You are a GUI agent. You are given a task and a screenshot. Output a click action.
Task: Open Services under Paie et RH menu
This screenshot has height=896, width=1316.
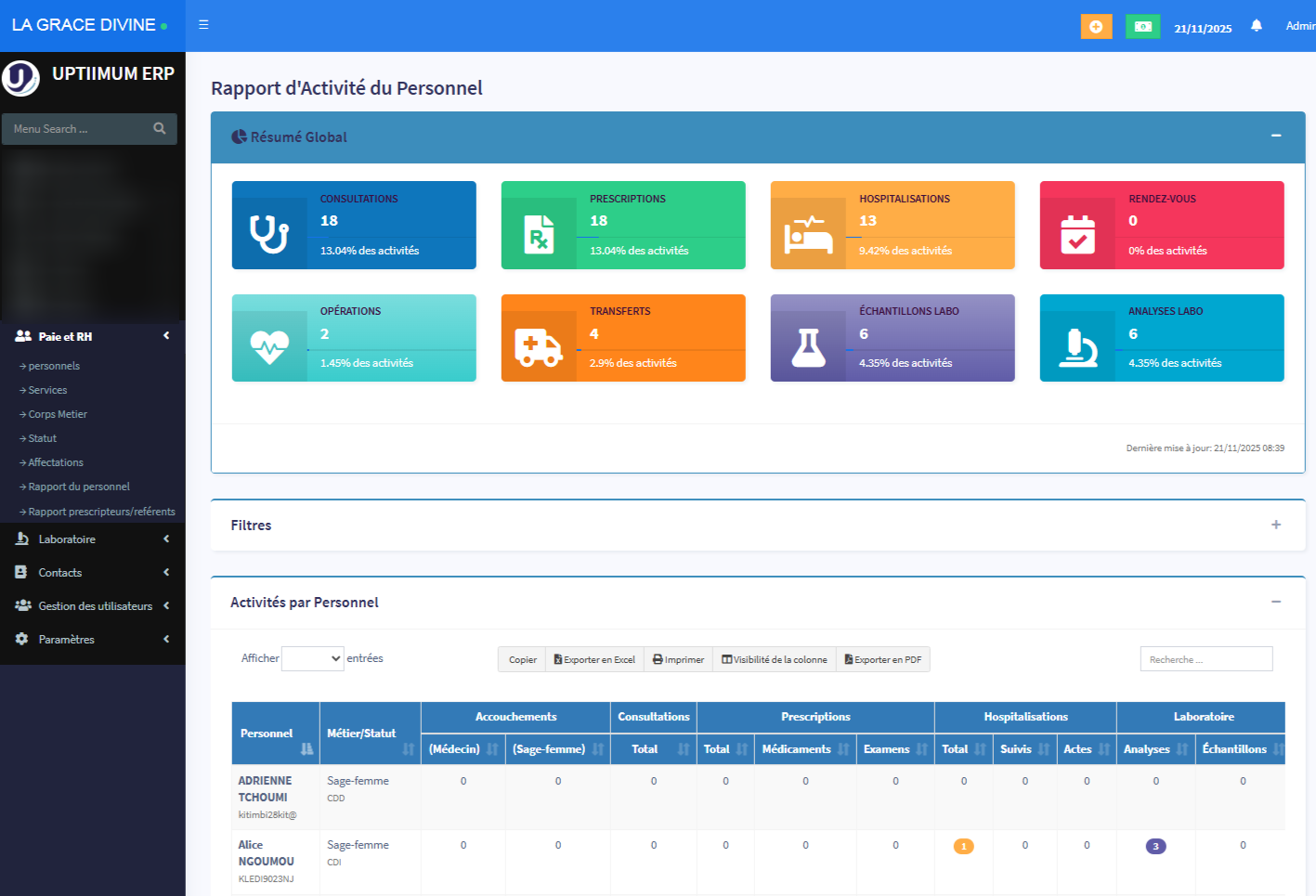point(46,389)
